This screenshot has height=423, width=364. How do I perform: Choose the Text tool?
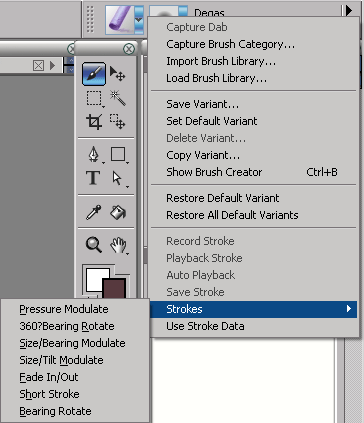[x=93, y=178]
